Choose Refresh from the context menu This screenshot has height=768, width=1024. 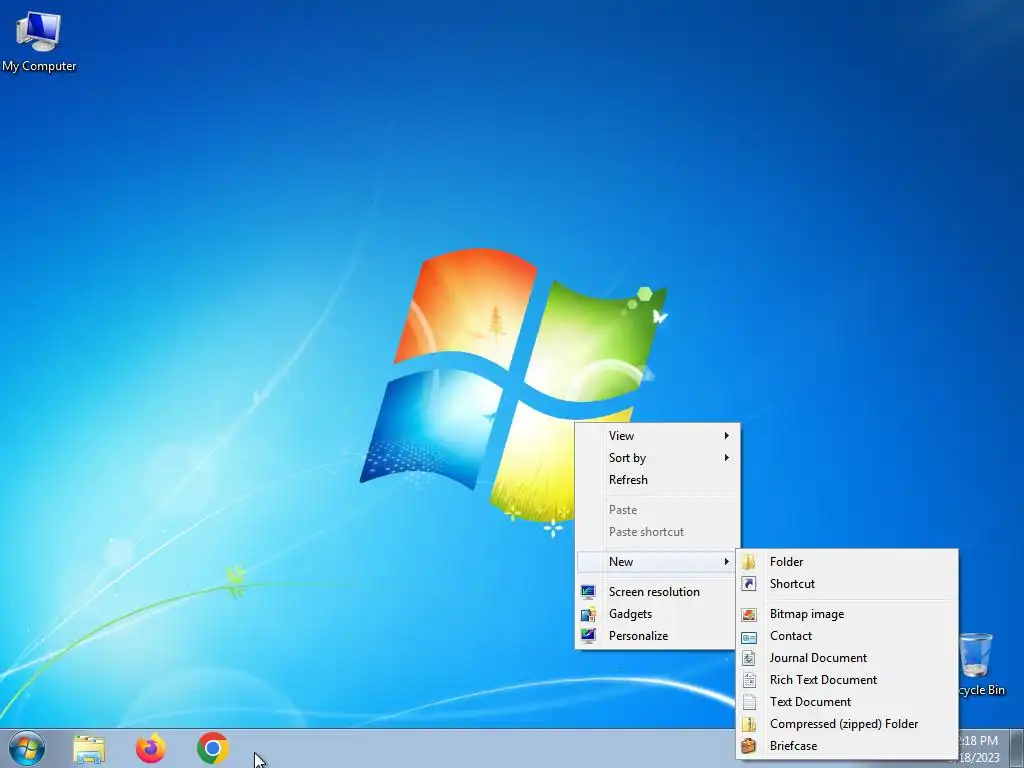tap(657, 479)
